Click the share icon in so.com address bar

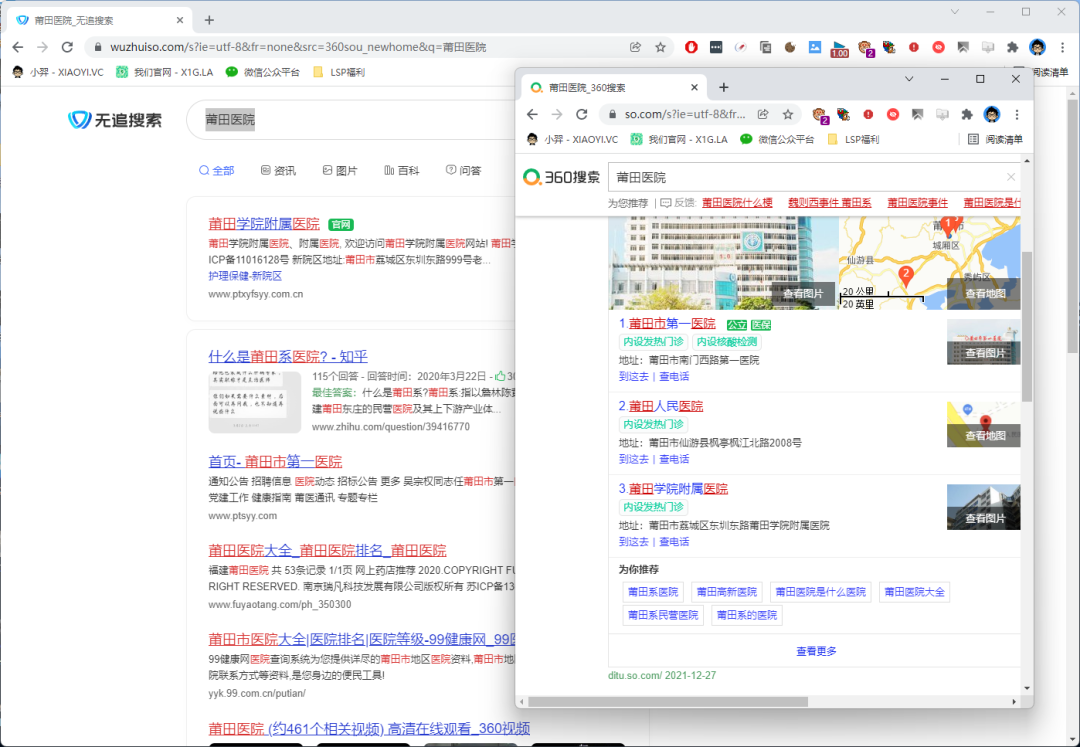pos(763,114)
